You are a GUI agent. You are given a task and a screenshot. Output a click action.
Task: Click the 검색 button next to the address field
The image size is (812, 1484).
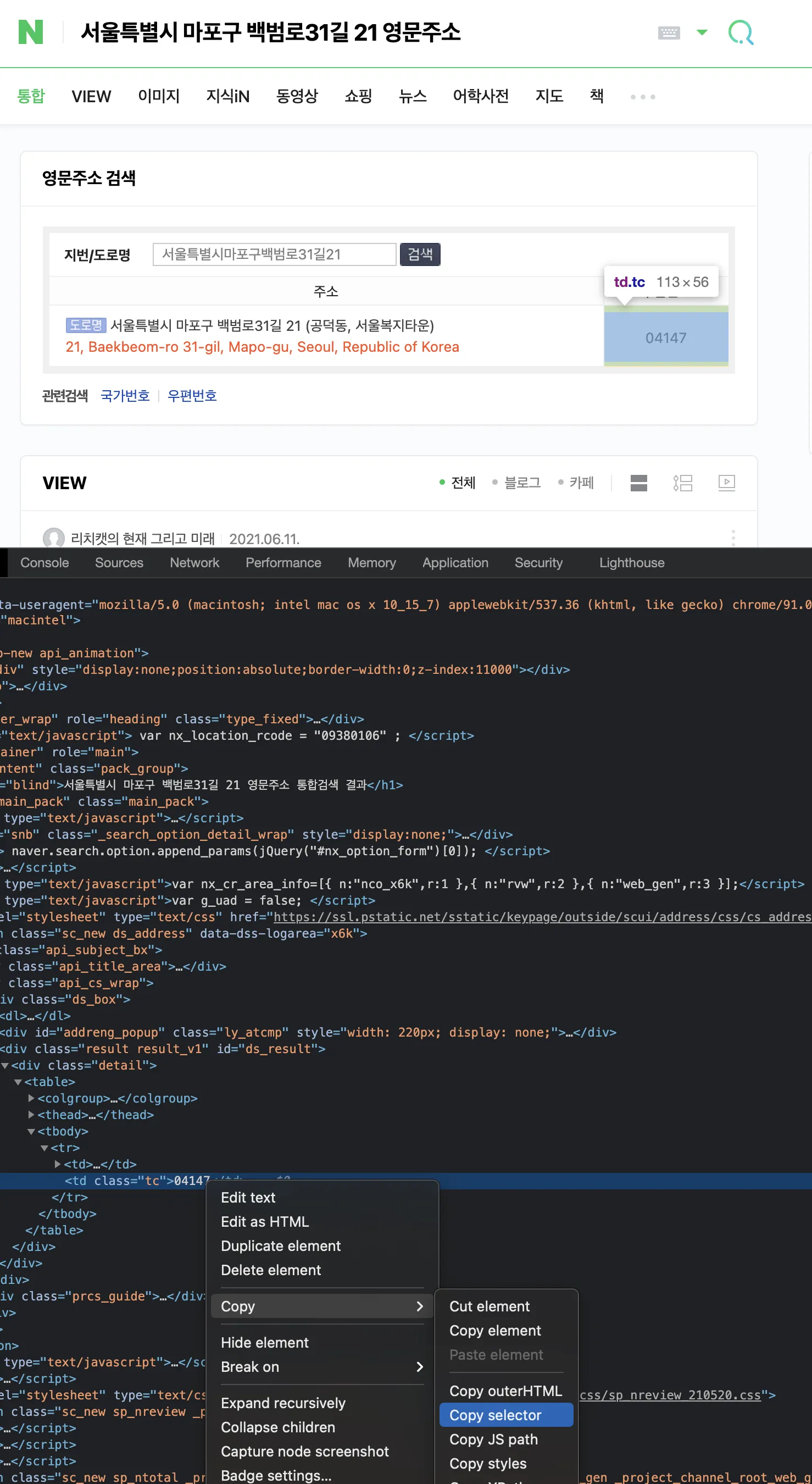pyautogui.click(x=420, y=254)
